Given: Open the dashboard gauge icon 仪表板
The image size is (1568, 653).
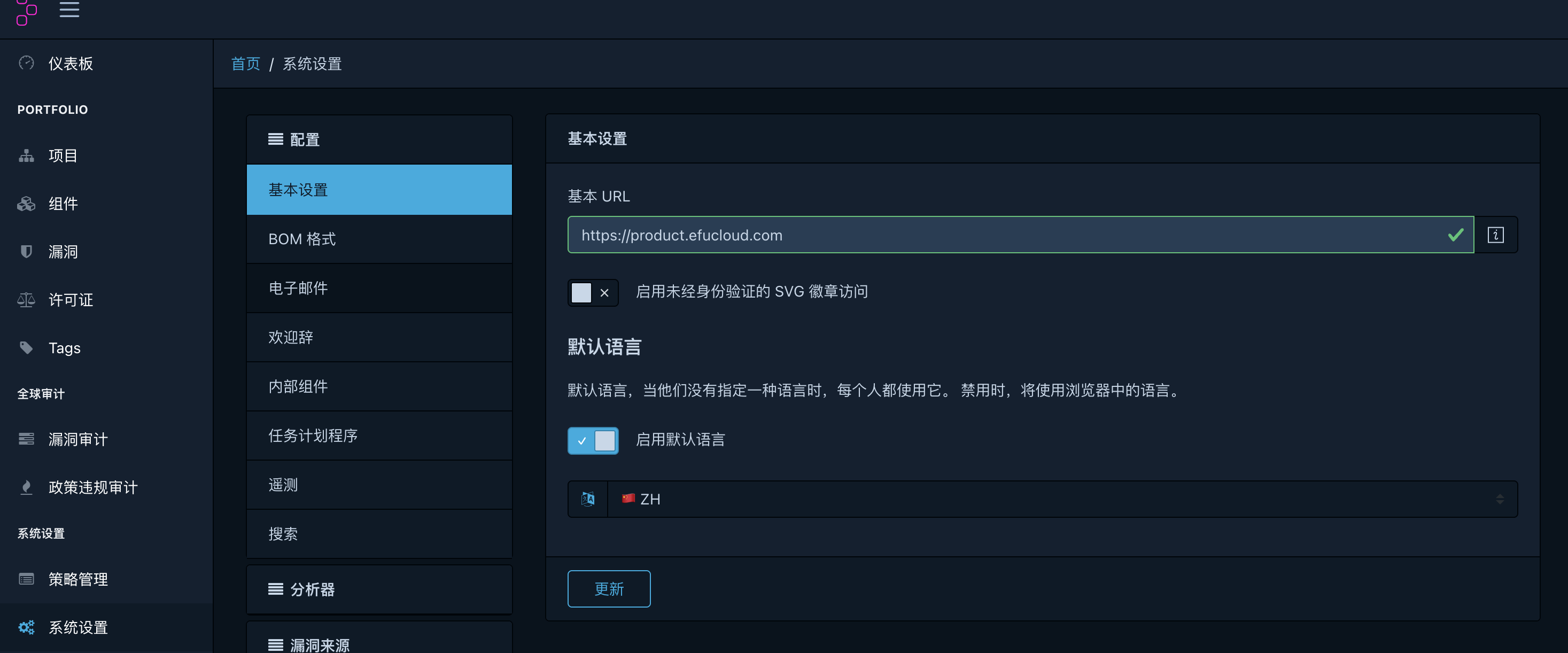Looking at the screenshot, I should pos(26,63).
